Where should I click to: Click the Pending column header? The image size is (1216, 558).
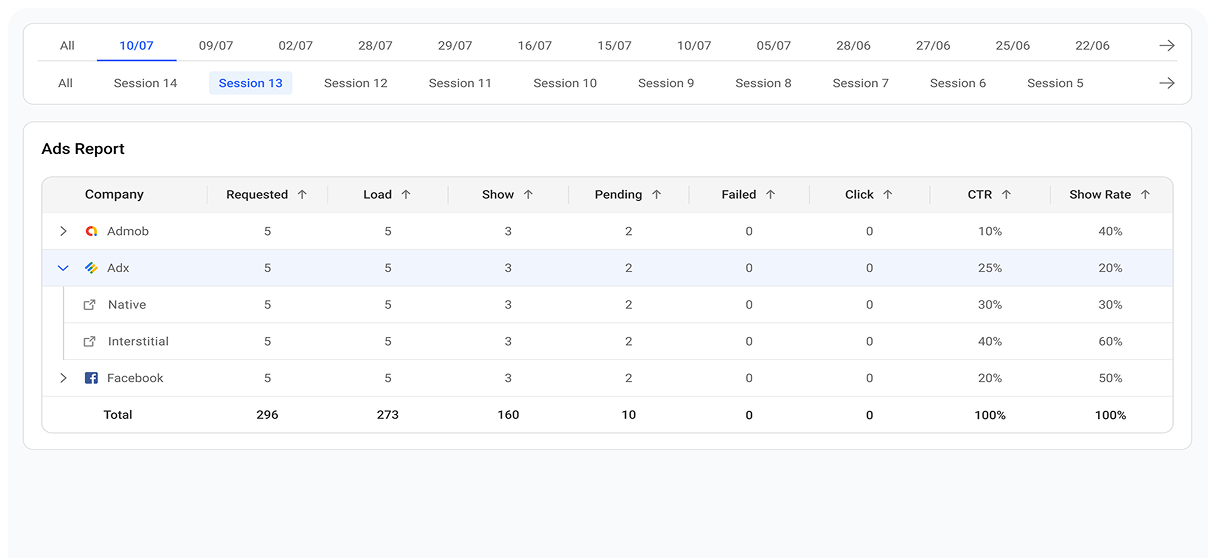pos(618,195)
